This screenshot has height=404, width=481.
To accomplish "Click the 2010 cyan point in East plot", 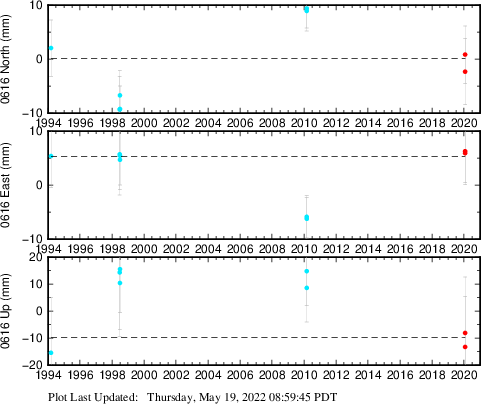I will click(x=307, y=218).
